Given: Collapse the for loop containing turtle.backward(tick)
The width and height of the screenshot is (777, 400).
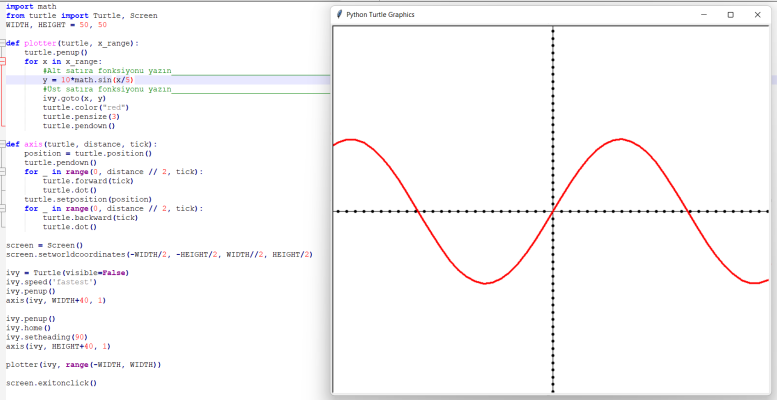Looking at the screenshot, I should click(x=2, y=208).
